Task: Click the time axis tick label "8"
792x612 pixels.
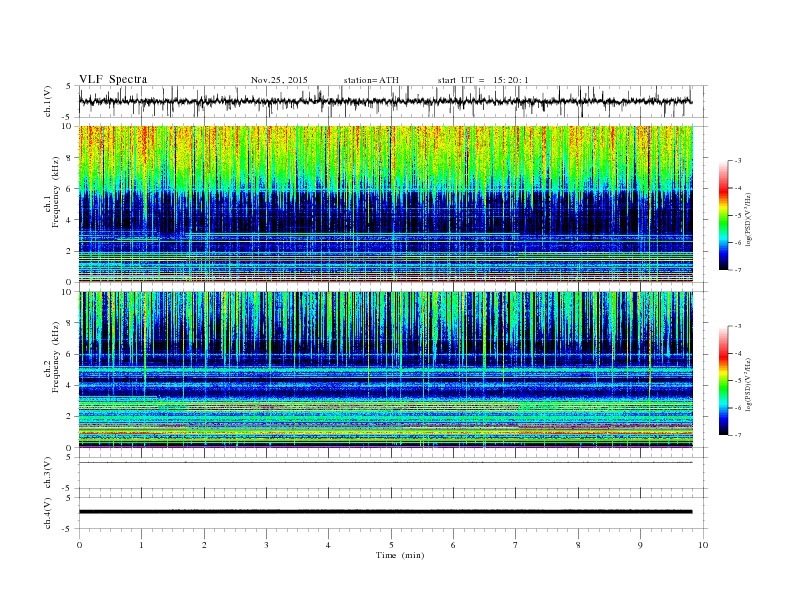Action: [578, 545]
